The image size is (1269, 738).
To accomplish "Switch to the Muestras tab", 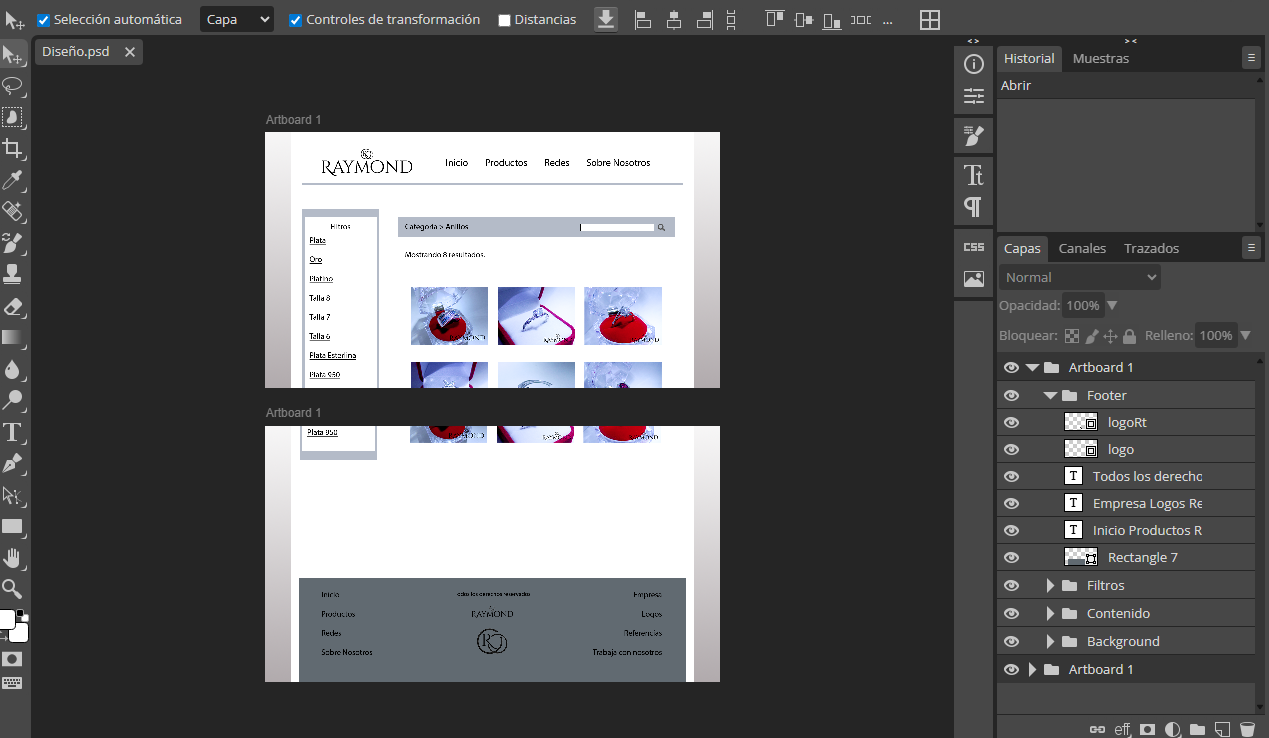I will (1100, 58).
